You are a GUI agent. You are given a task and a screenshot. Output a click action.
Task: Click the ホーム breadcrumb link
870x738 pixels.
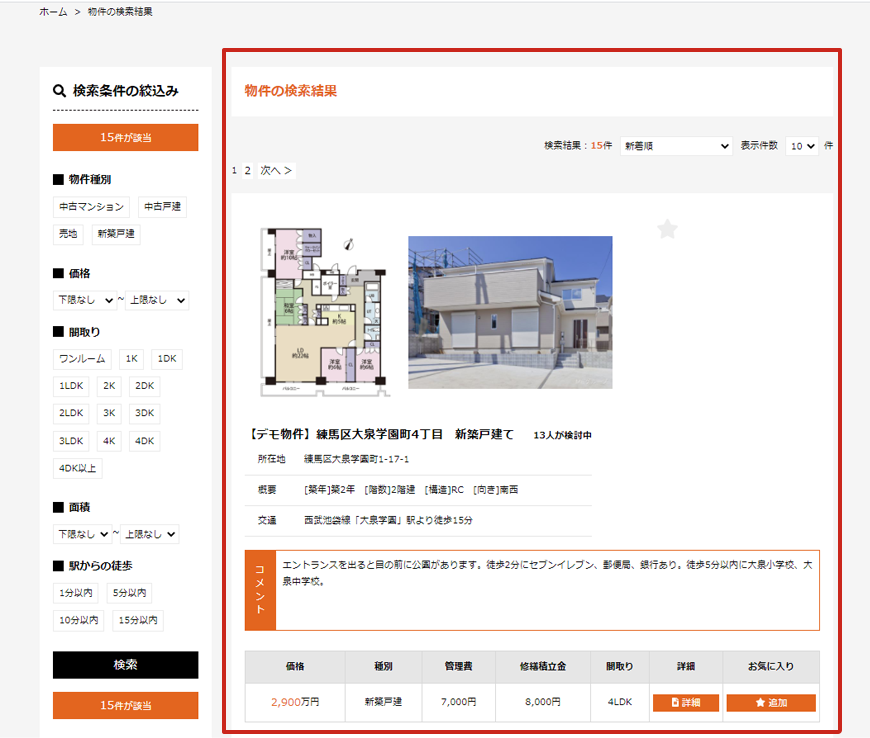pyautogui.click(x=53, y=12)
